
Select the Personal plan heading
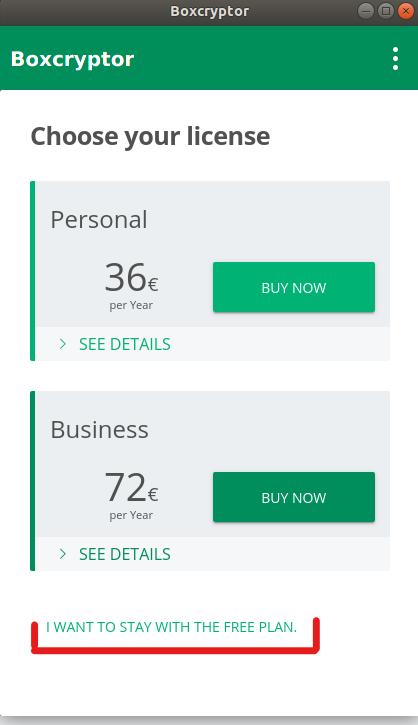[x=98, y=219]
